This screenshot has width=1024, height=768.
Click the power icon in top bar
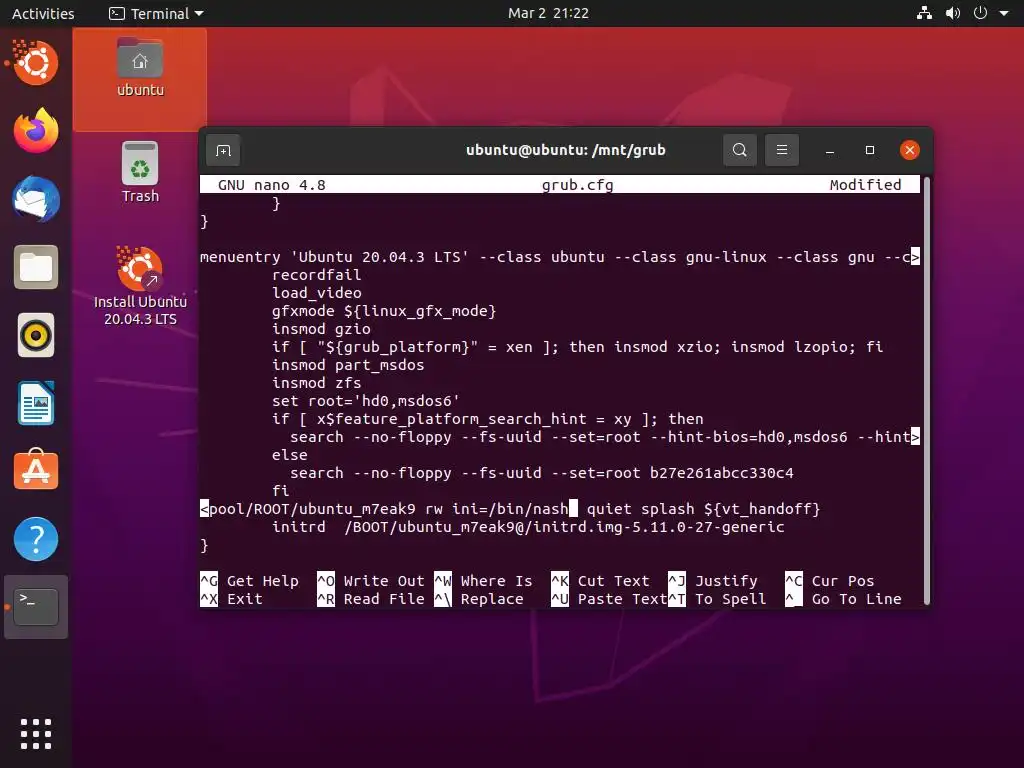pos(980,13)
